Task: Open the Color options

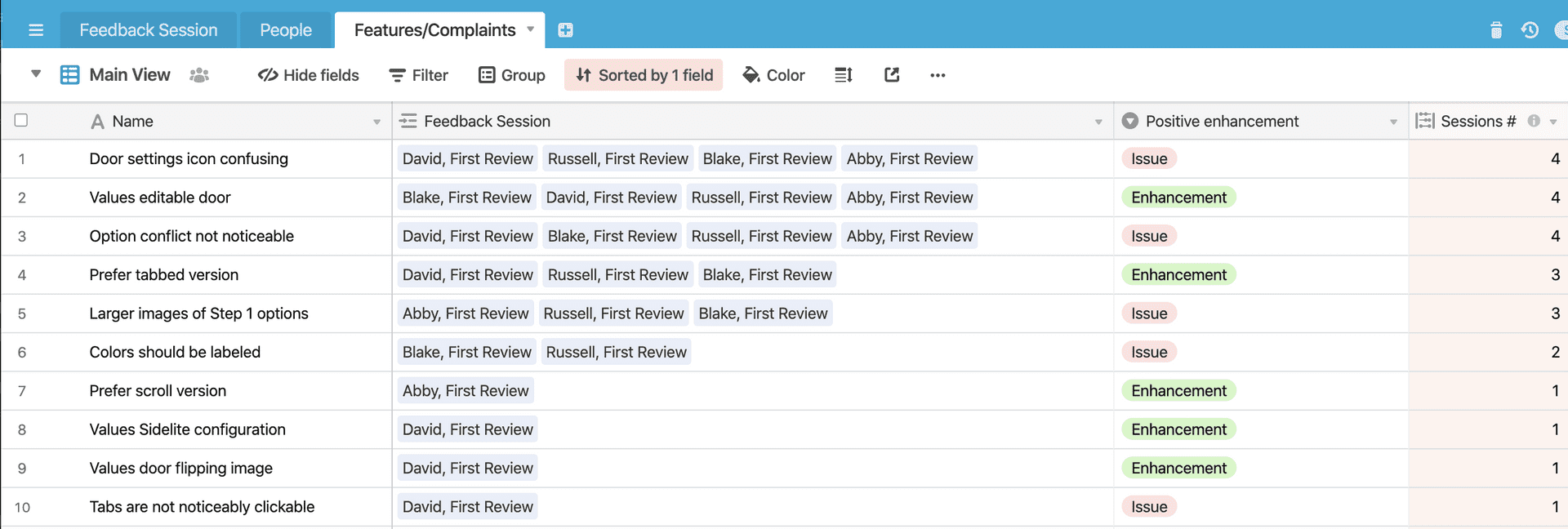Action: [773, 75]
